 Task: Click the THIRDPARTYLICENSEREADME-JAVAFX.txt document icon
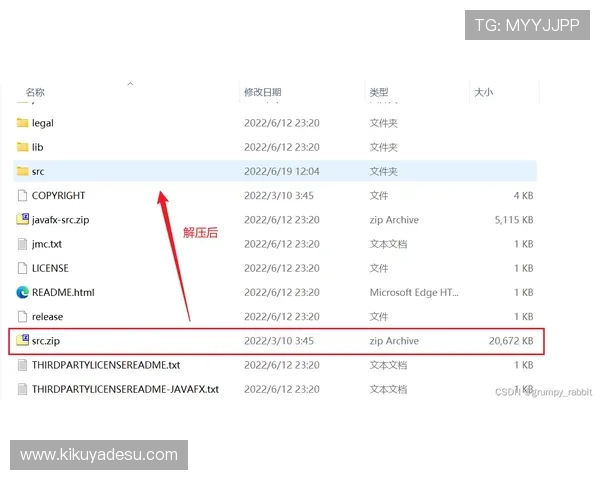point(23,389)
